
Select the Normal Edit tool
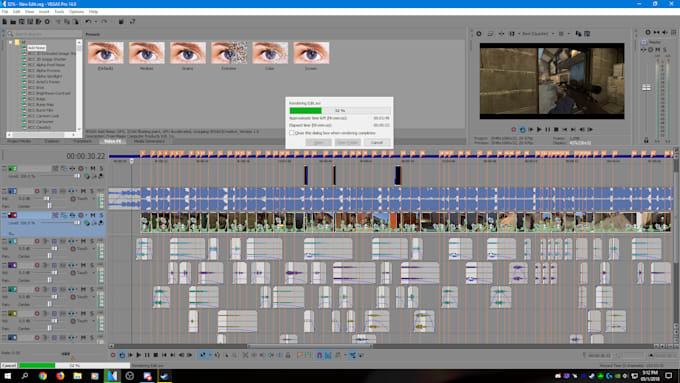203,355
